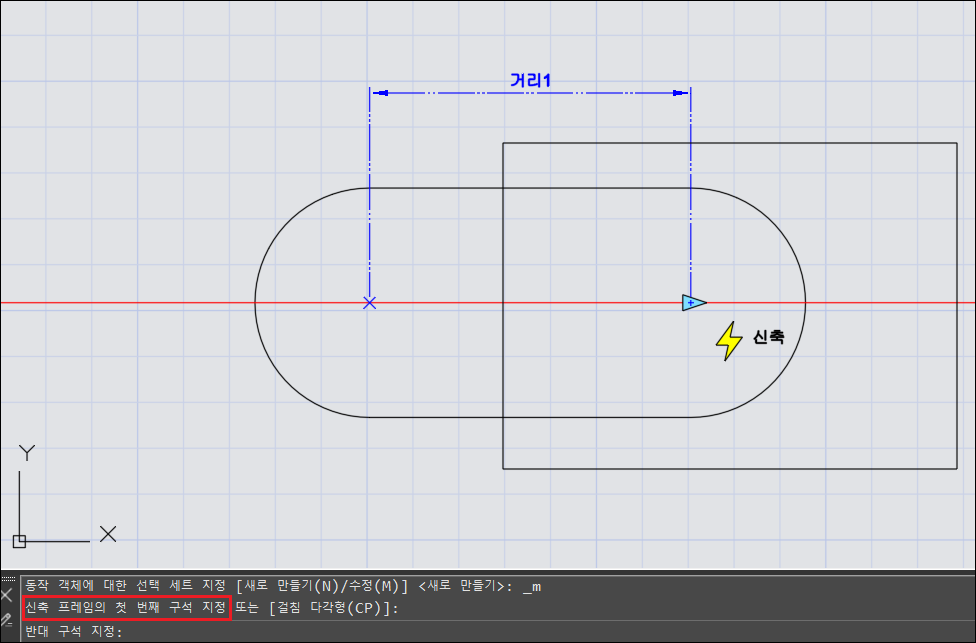Image resolution: width=976 pixels, height=643 pixels.
Task: Close the command line window with X
Action: coord(6,596)
